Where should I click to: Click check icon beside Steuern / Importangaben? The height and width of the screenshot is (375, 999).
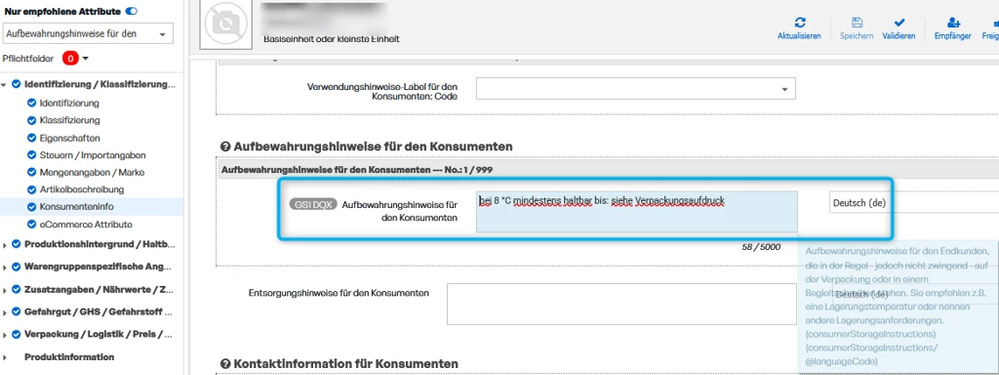(x=31, y=155)
